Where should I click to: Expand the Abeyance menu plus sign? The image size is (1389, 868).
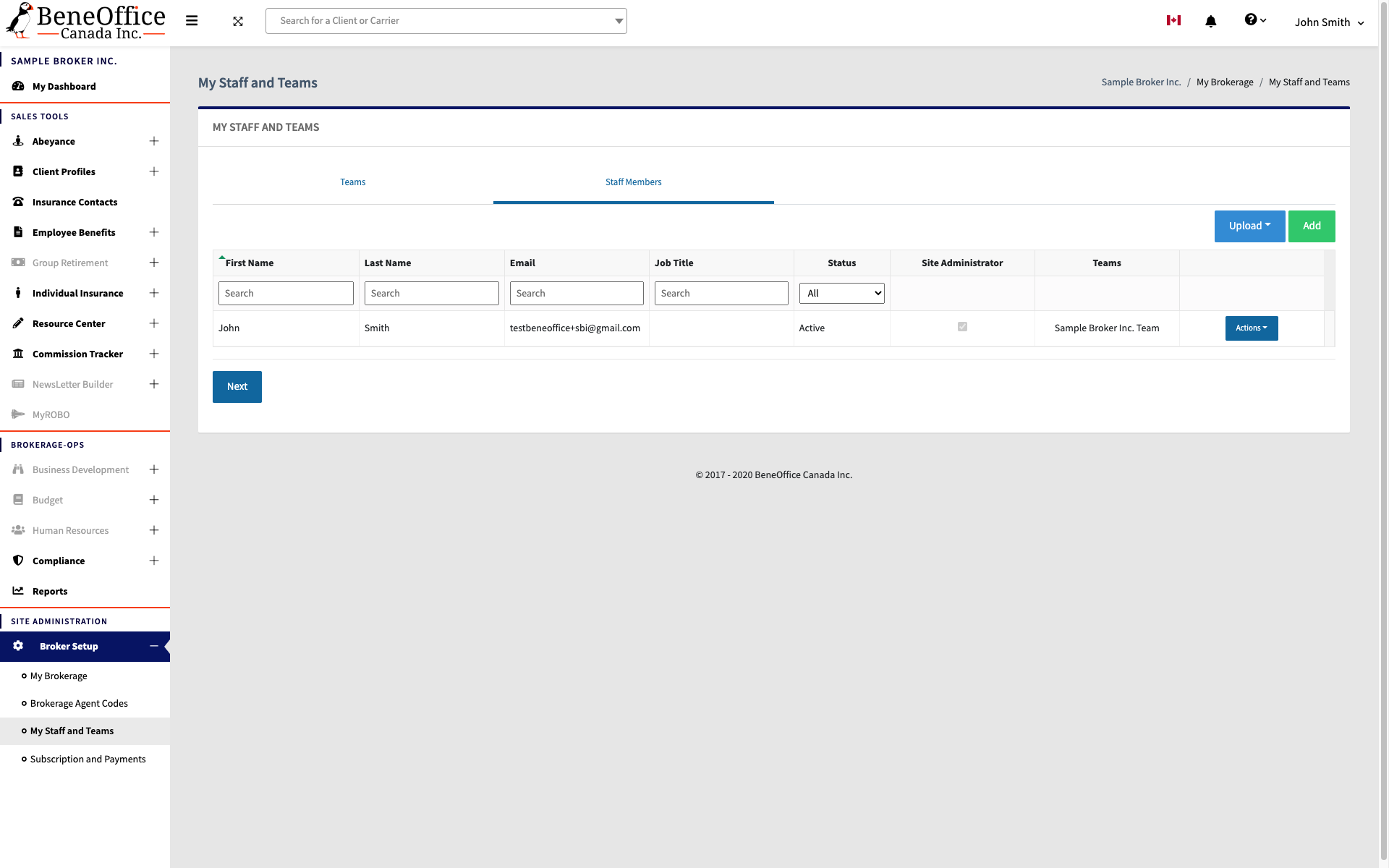click(154, 141)
